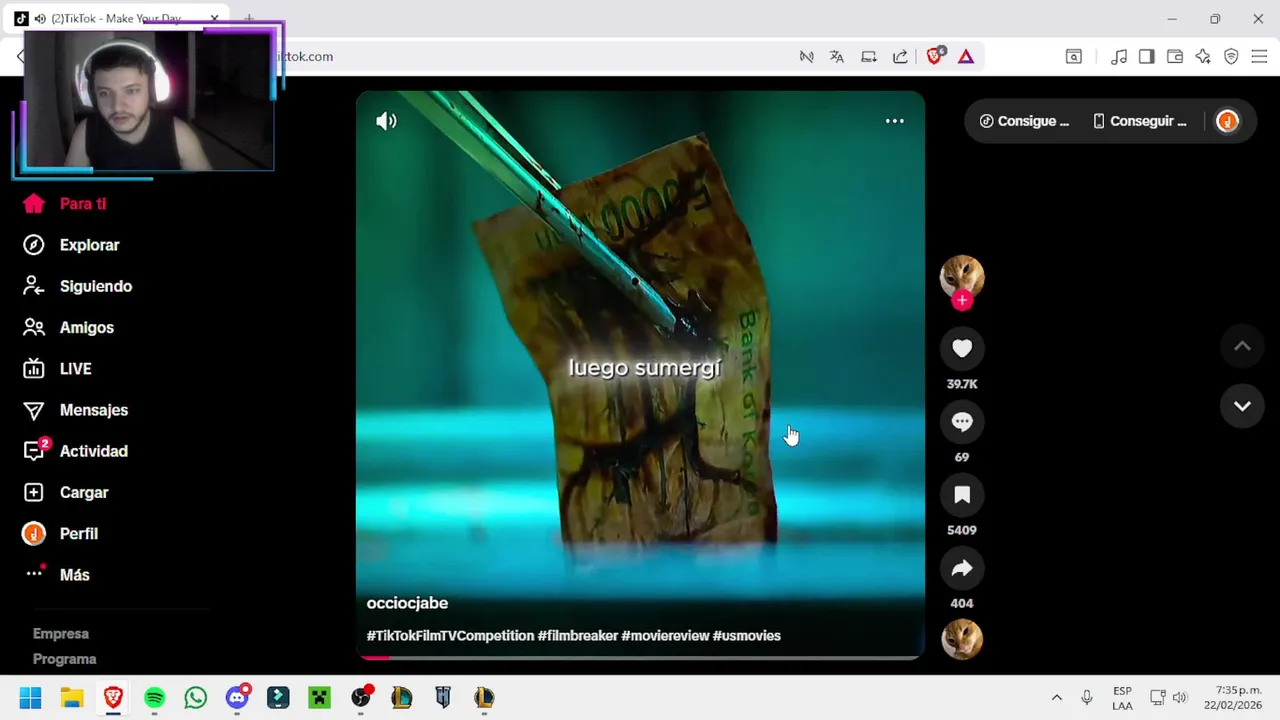Open the Windows Start menu

click(30, 697)
